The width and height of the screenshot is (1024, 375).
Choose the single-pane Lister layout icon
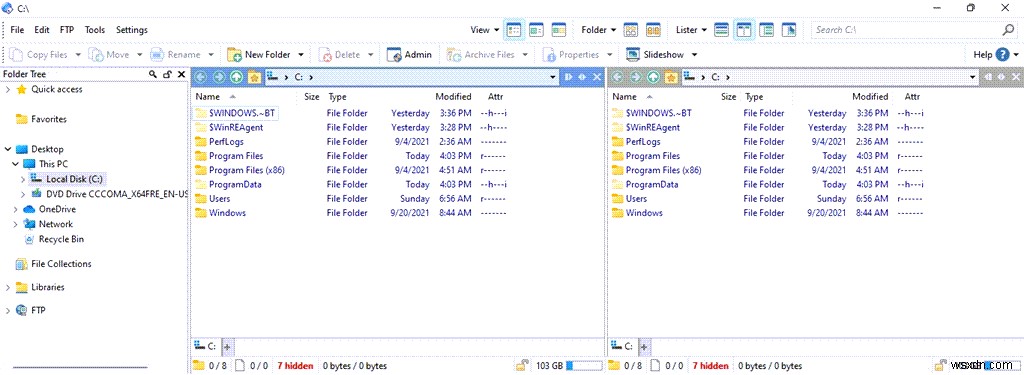(x=721, y=29)
